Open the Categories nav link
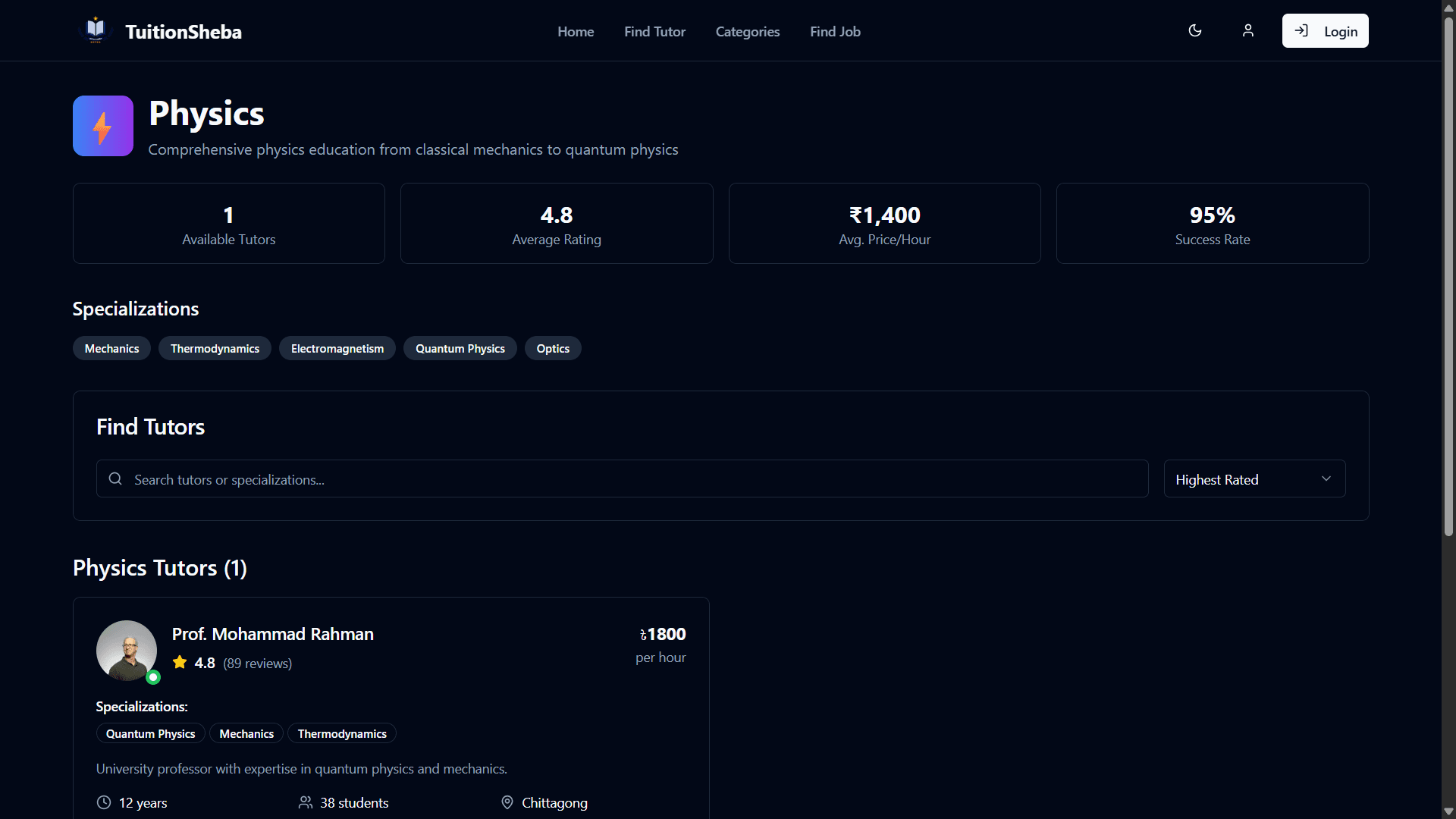Image resolution: width=1456 pixels, height=819 pixels. [x=747, y=32]
